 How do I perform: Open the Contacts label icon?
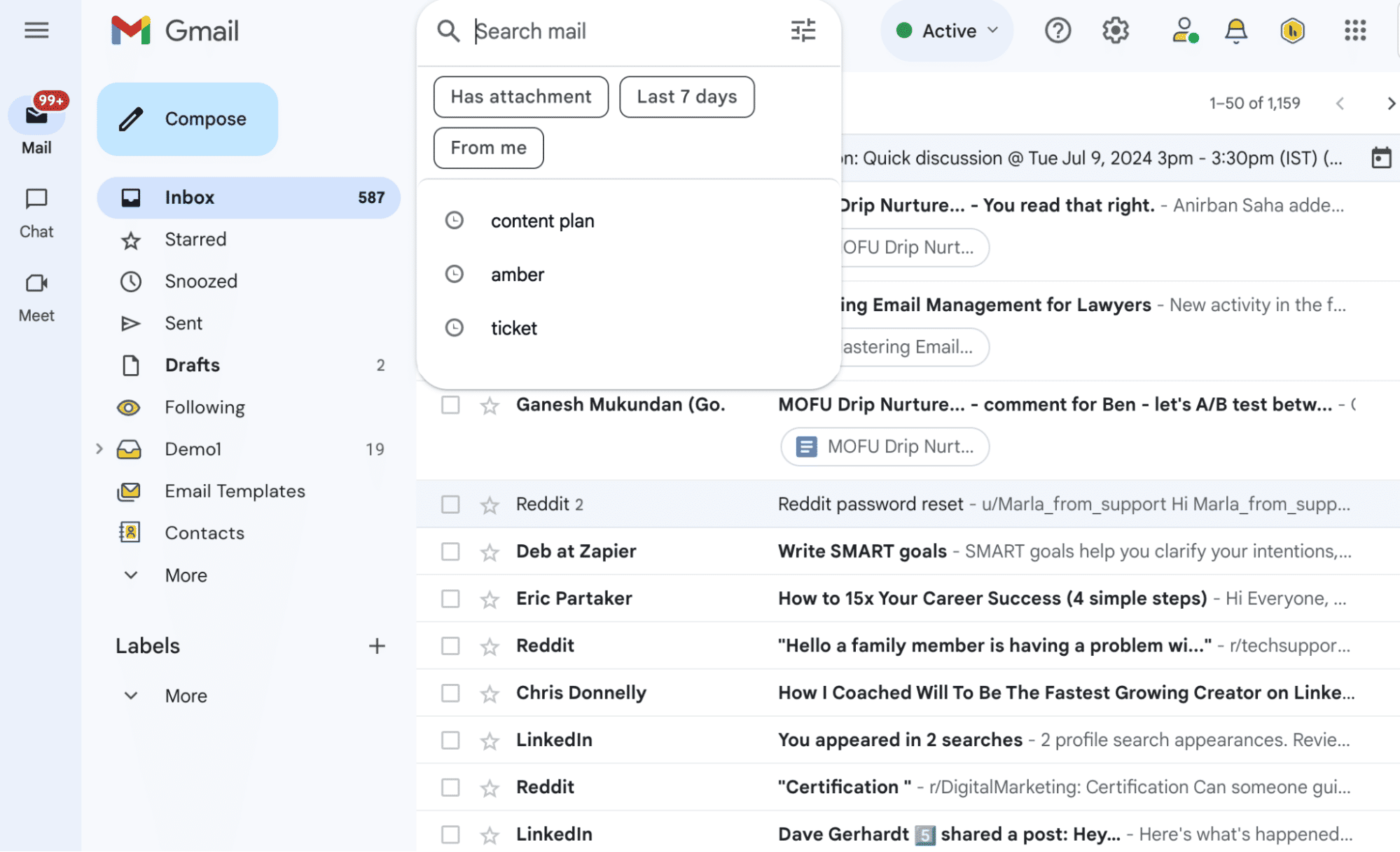130,532
